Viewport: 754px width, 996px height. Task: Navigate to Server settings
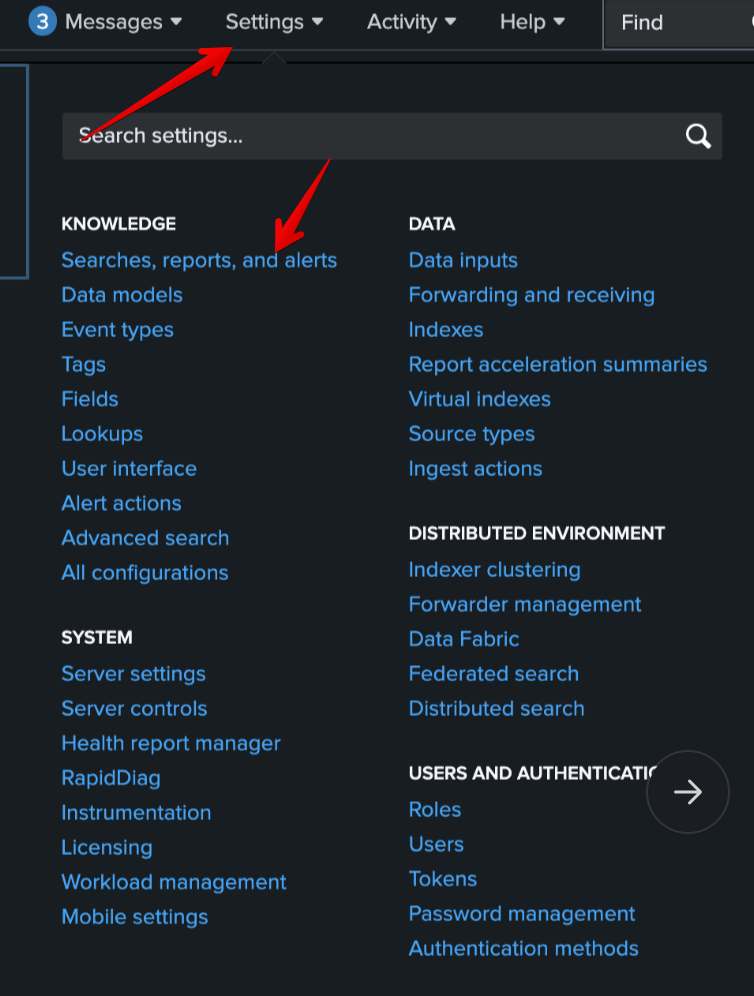133,674
